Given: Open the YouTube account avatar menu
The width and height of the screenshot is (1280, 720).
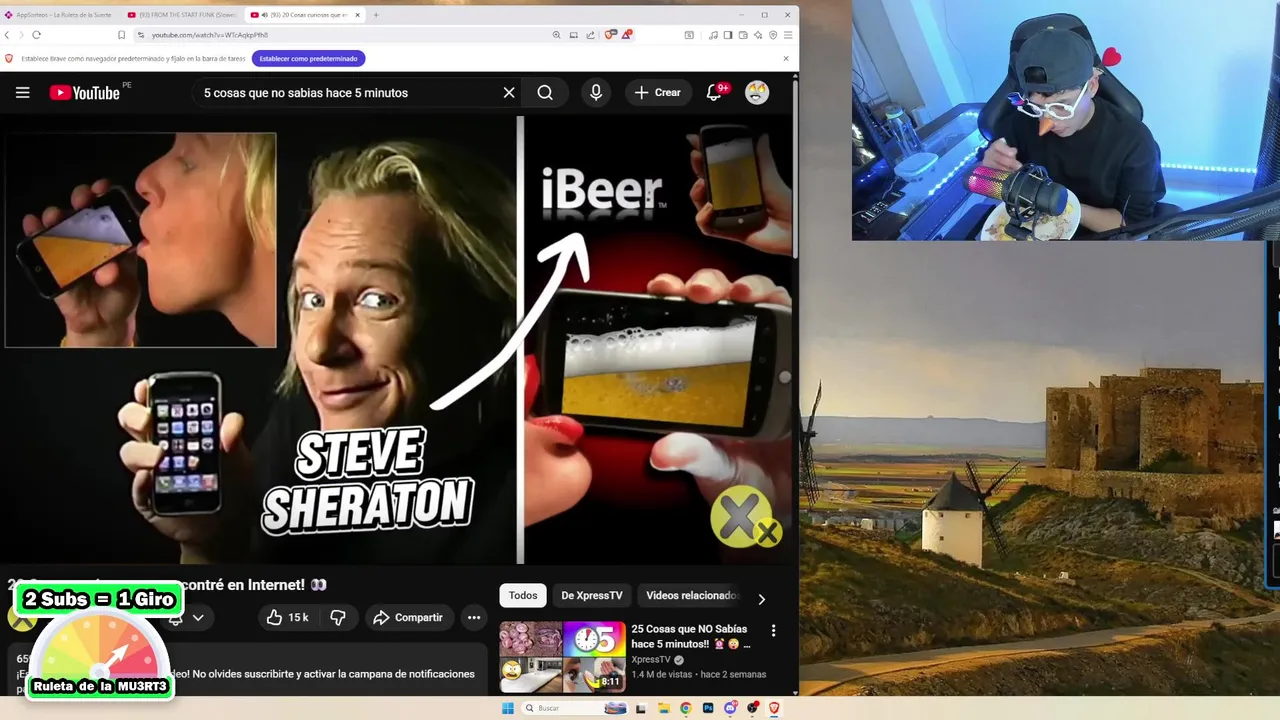Looking at the screenshot, I should 757,93.
